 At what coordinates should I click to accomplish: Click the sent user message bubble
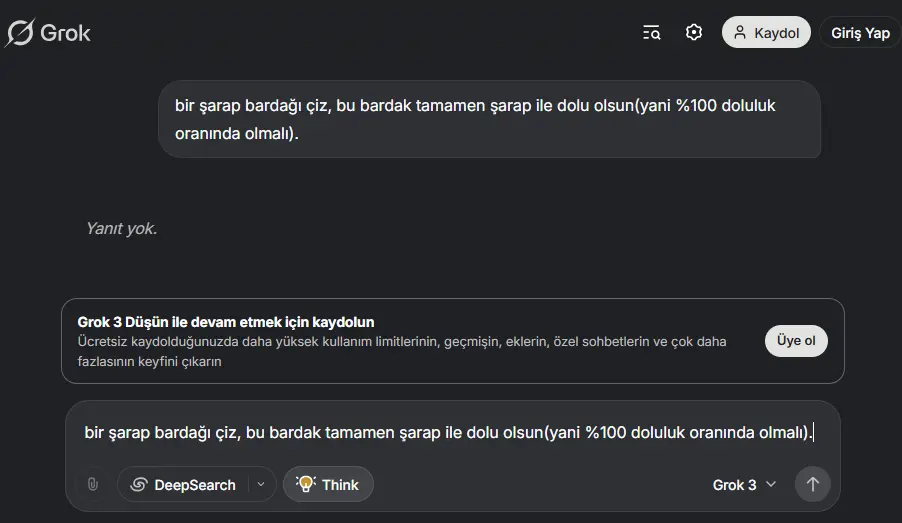[490, 119]
